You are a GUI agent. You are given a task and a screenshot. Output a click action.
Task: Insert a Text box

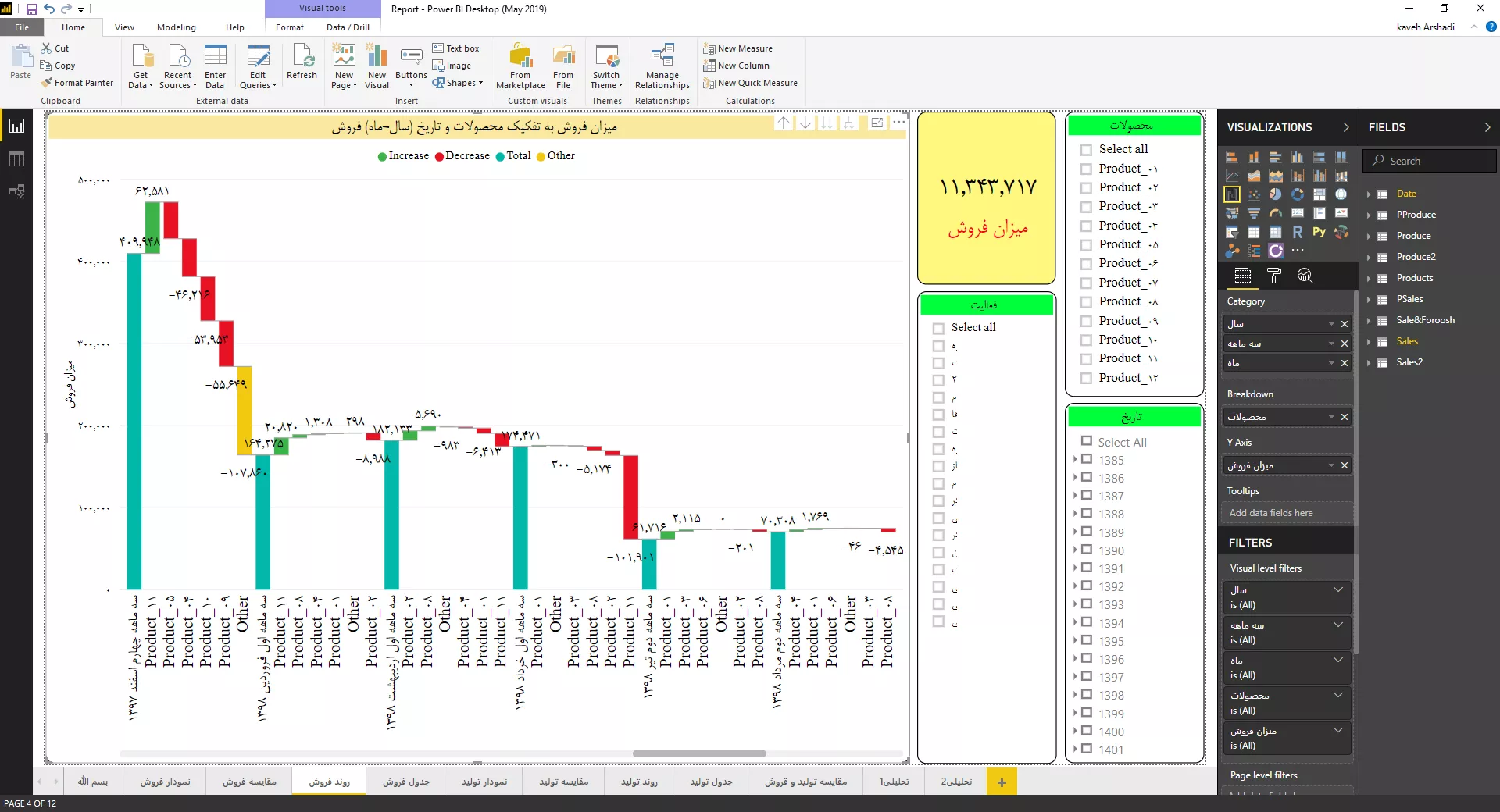[456, 48]
